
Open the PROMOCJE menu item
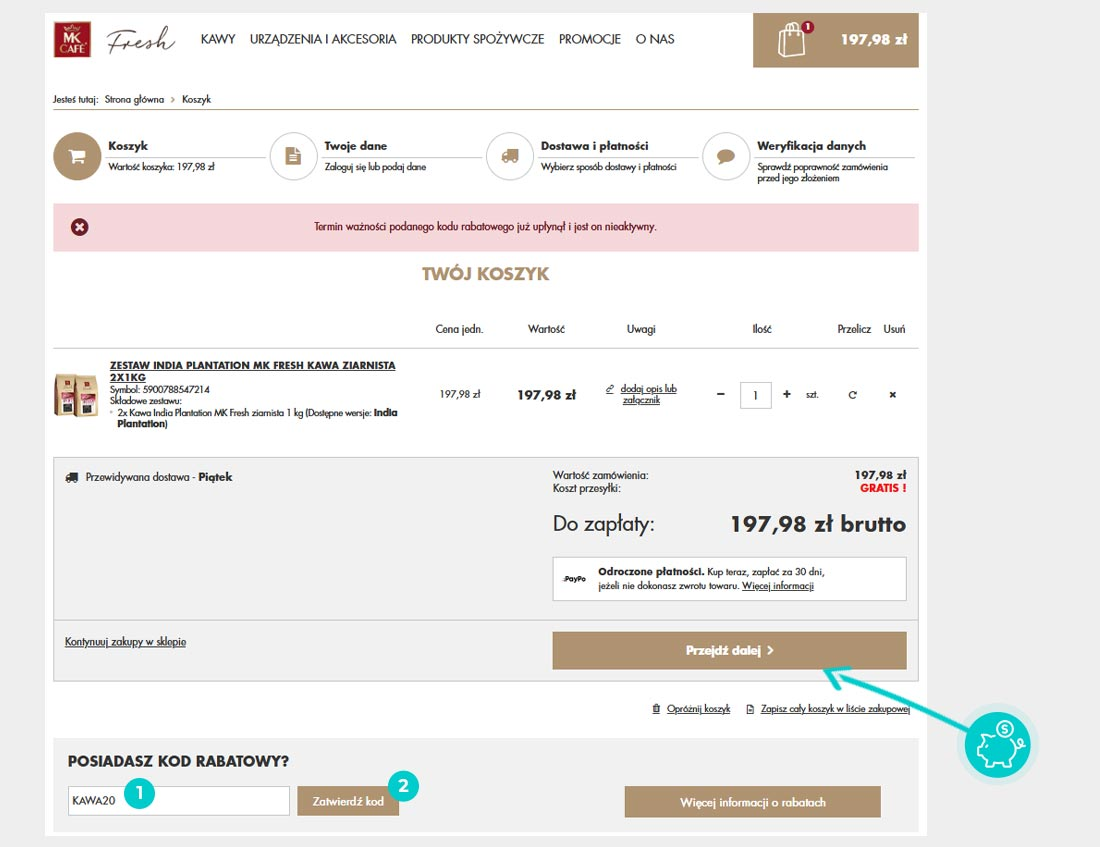tap(590, 39)
